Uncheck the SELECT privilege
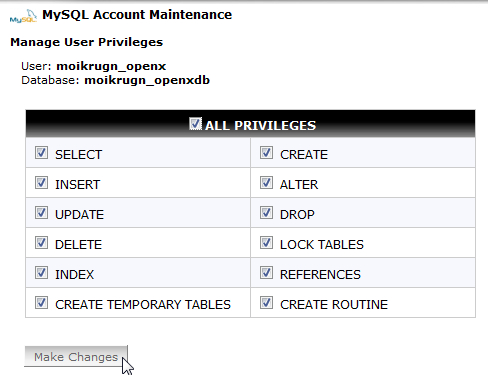 pos(41,153)
